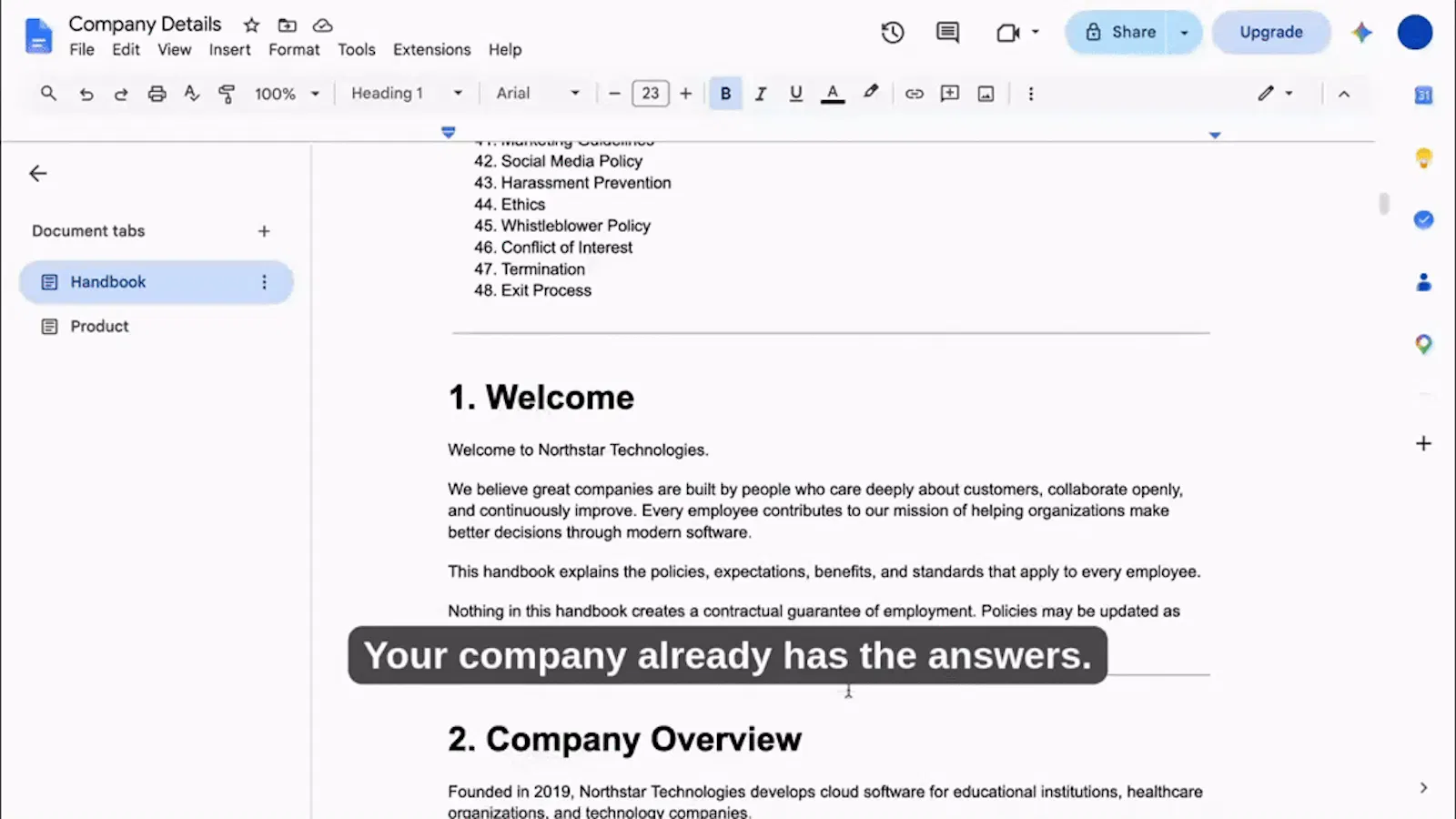
Task: Open the comments panel icon
Action: pyautogui.click(x=947, y=33)
